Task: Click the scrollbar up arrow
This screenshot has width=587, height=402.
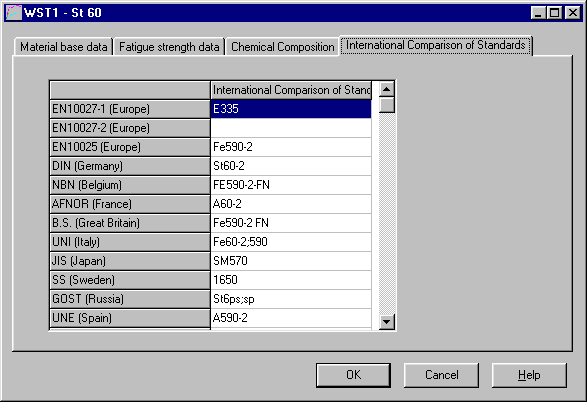Action: pyautogui.click(x=387, y=89)
